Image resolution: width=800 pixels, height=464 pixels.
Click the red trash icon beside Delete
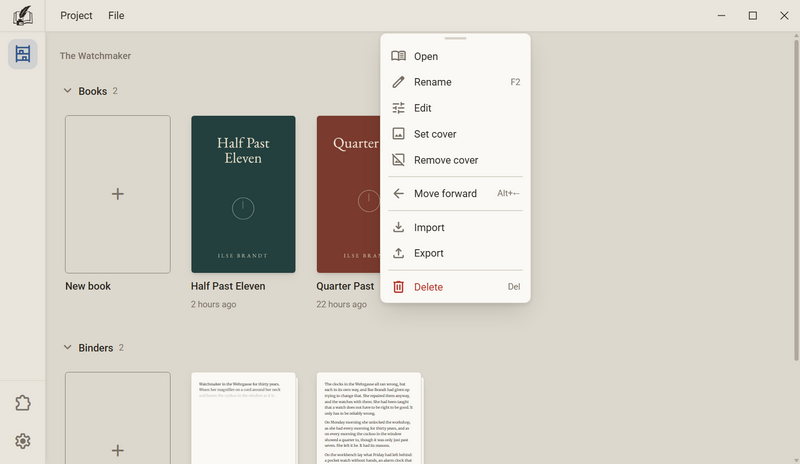[398, 287]
